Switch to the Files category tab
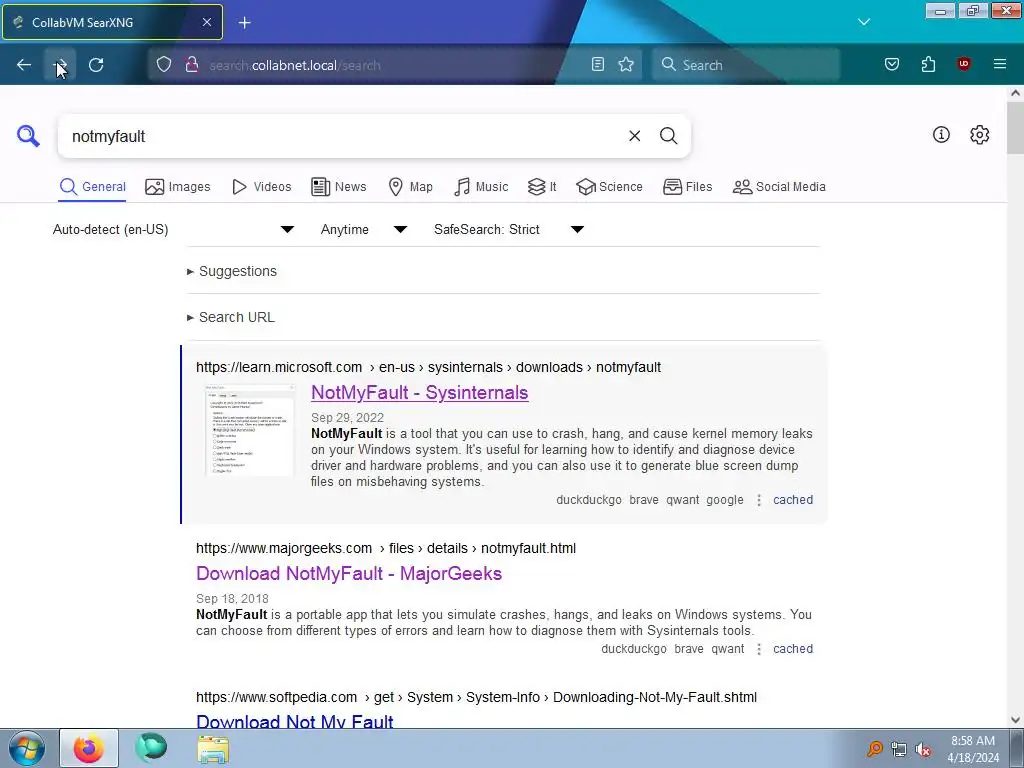Image resolution: width=1024 pixels, height=768 pixels. pyautogui.click(x=687, y=187)
